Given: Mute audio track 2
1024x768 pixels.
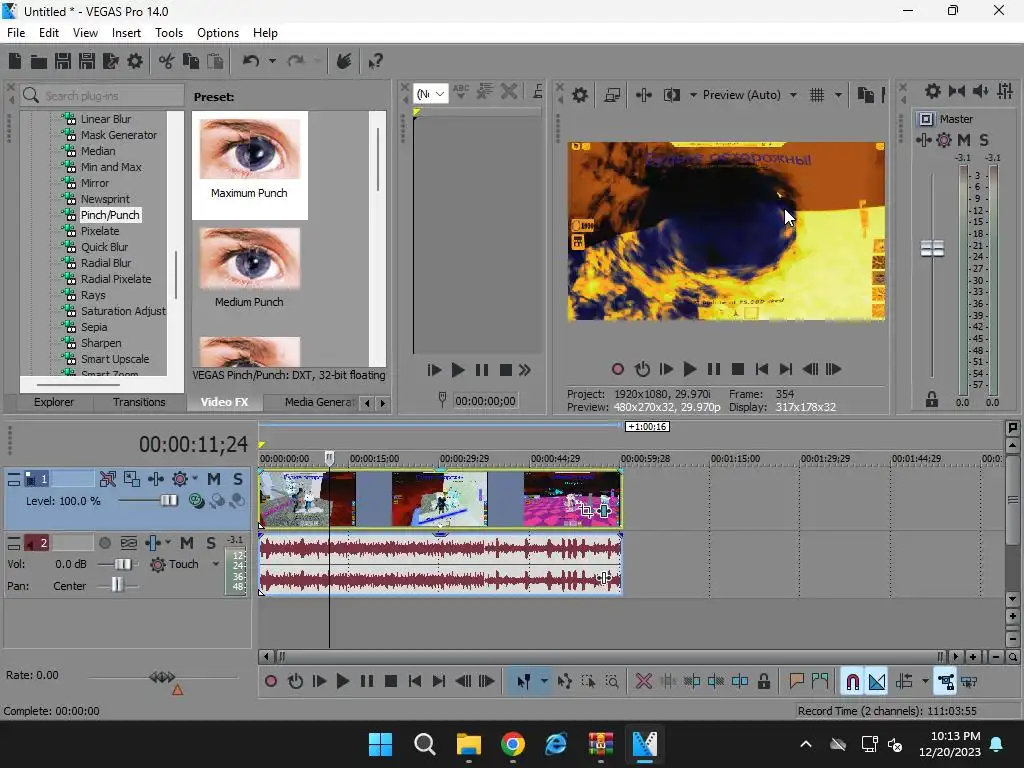Looking at the screenshot, I should point(187,543).
